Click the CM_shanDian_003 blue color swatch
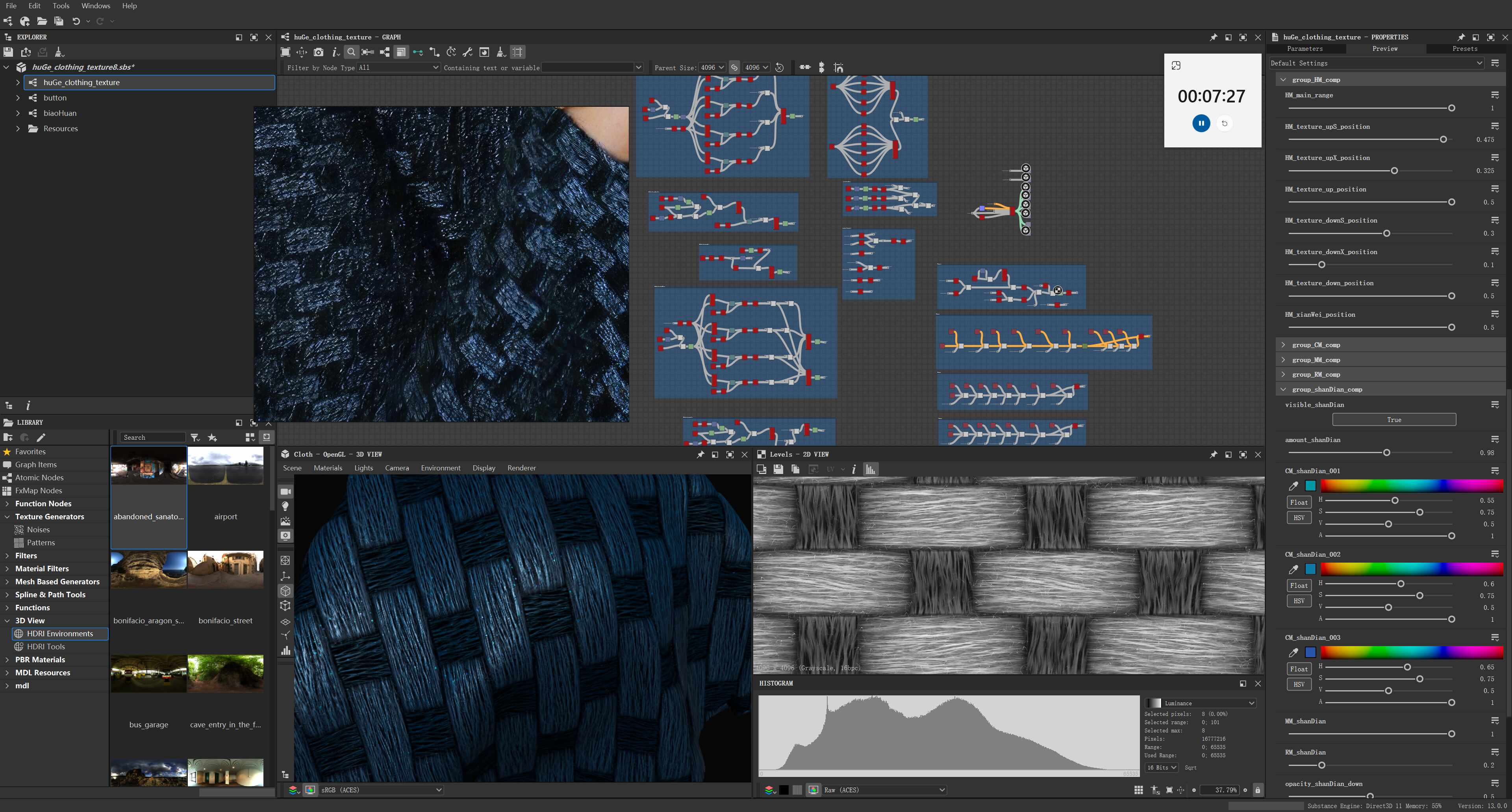1512x812 pixels. [x=1310, y=652]
